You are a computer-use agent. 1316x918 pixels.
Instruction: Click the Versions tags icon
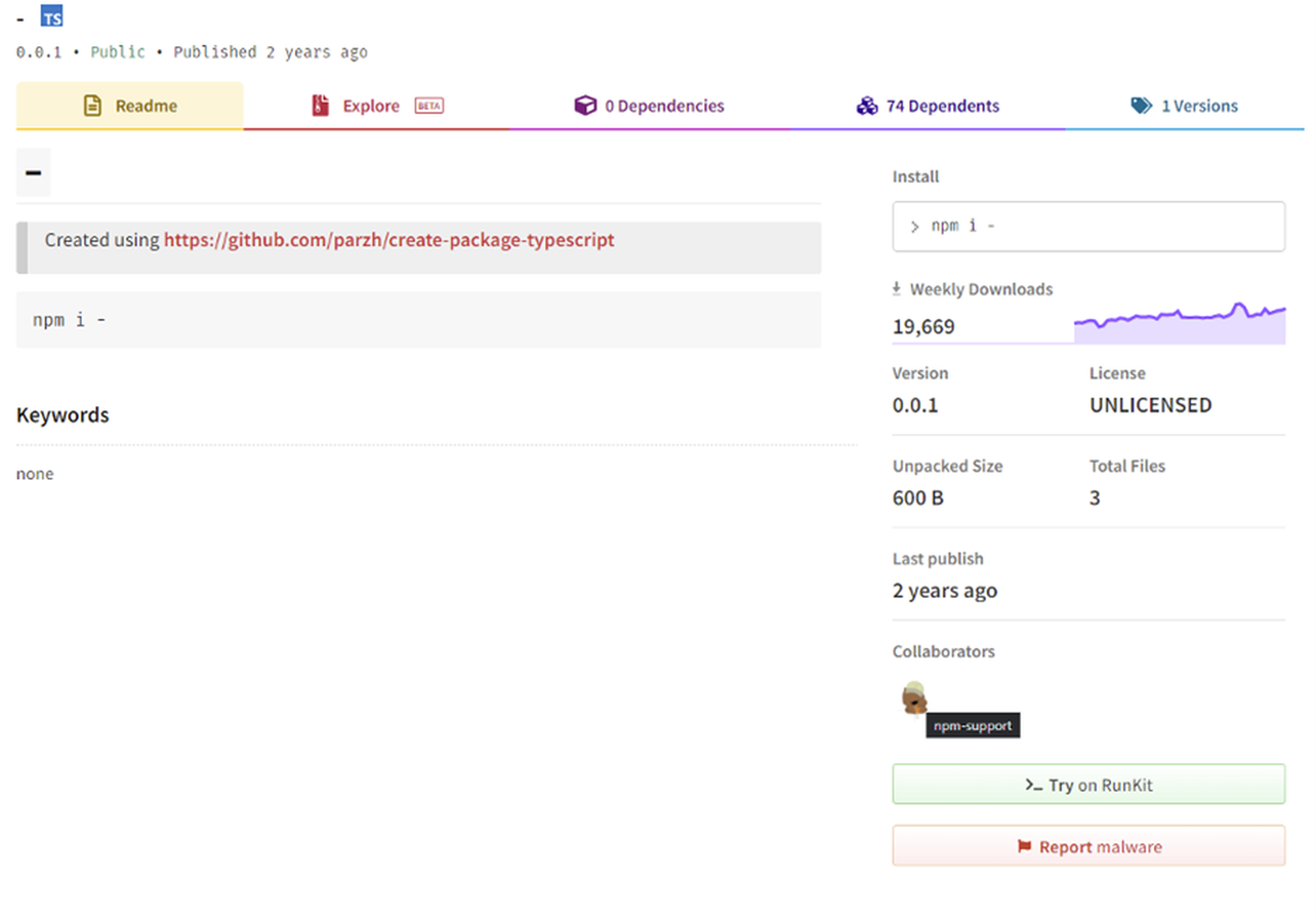coord(1141,106)
